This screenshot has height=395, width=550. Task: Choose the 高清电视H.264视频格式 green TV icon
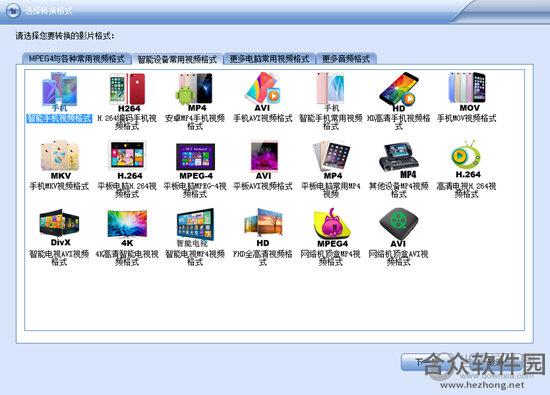tap(467, 159)
